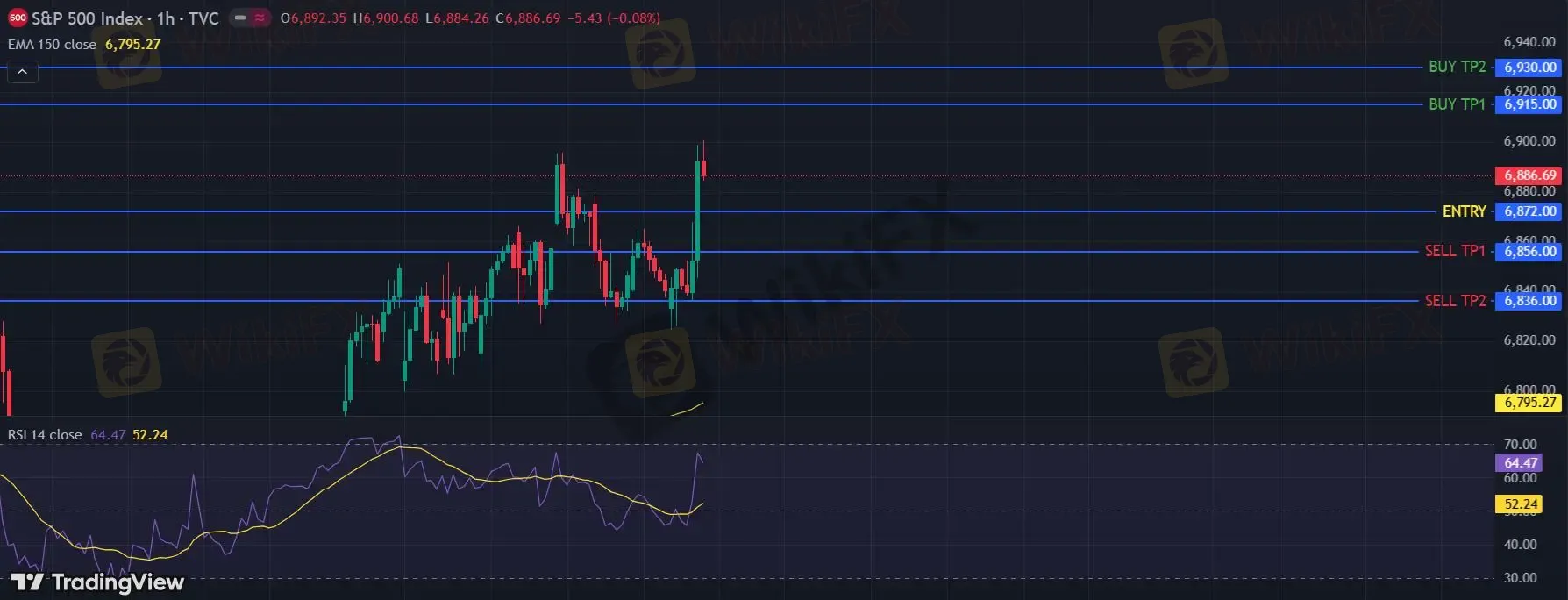
Task: Click the 6,900.00 price axis label
Action: [x=1529, y=141]
